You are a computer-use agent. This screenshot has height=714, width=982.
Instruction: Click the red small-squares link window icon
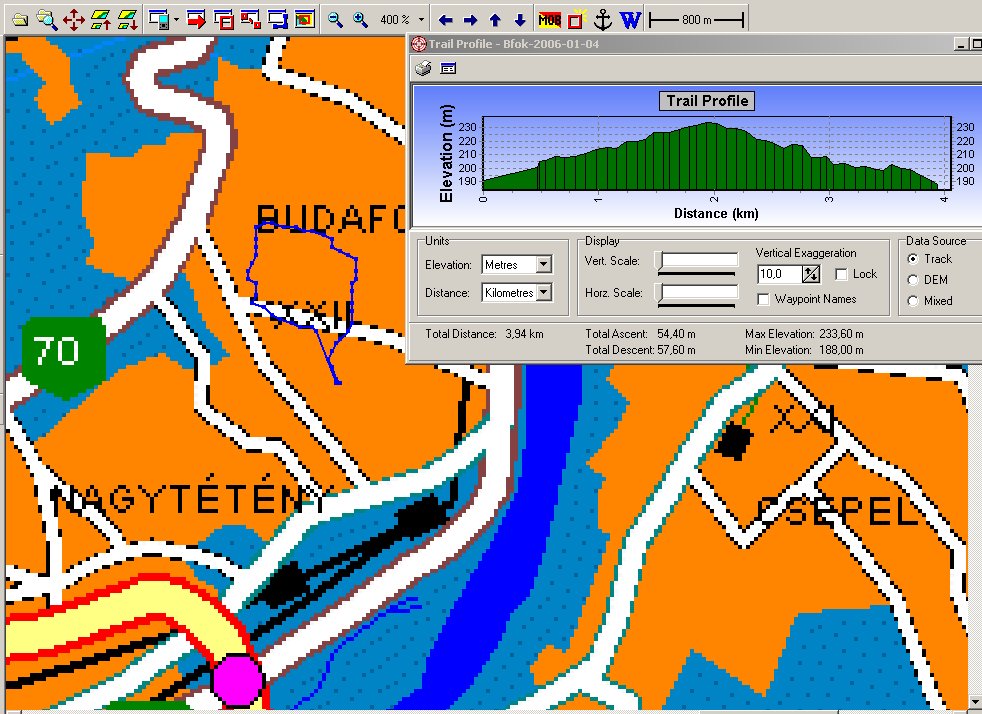point(251,19)
